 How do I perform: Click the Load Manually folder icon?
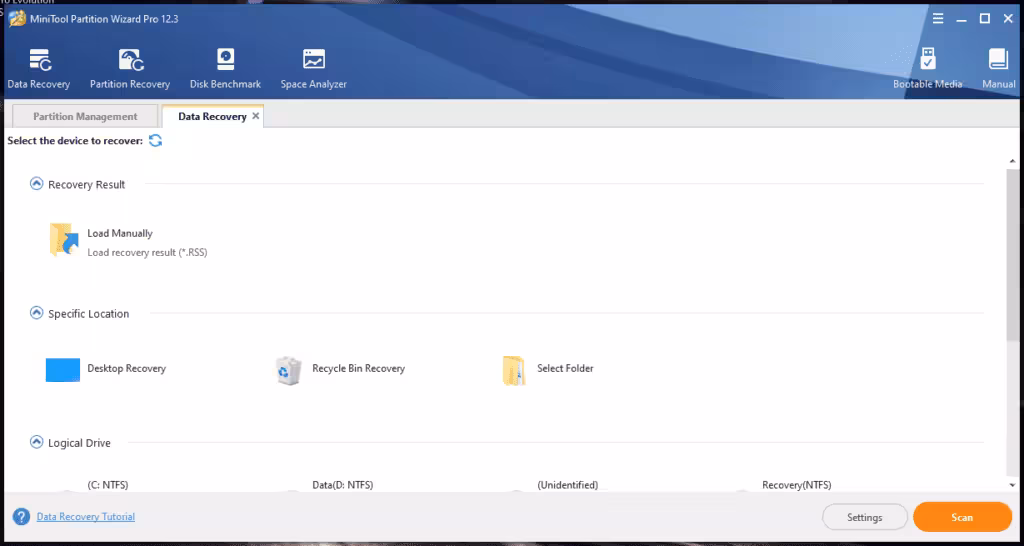(64, 240)
